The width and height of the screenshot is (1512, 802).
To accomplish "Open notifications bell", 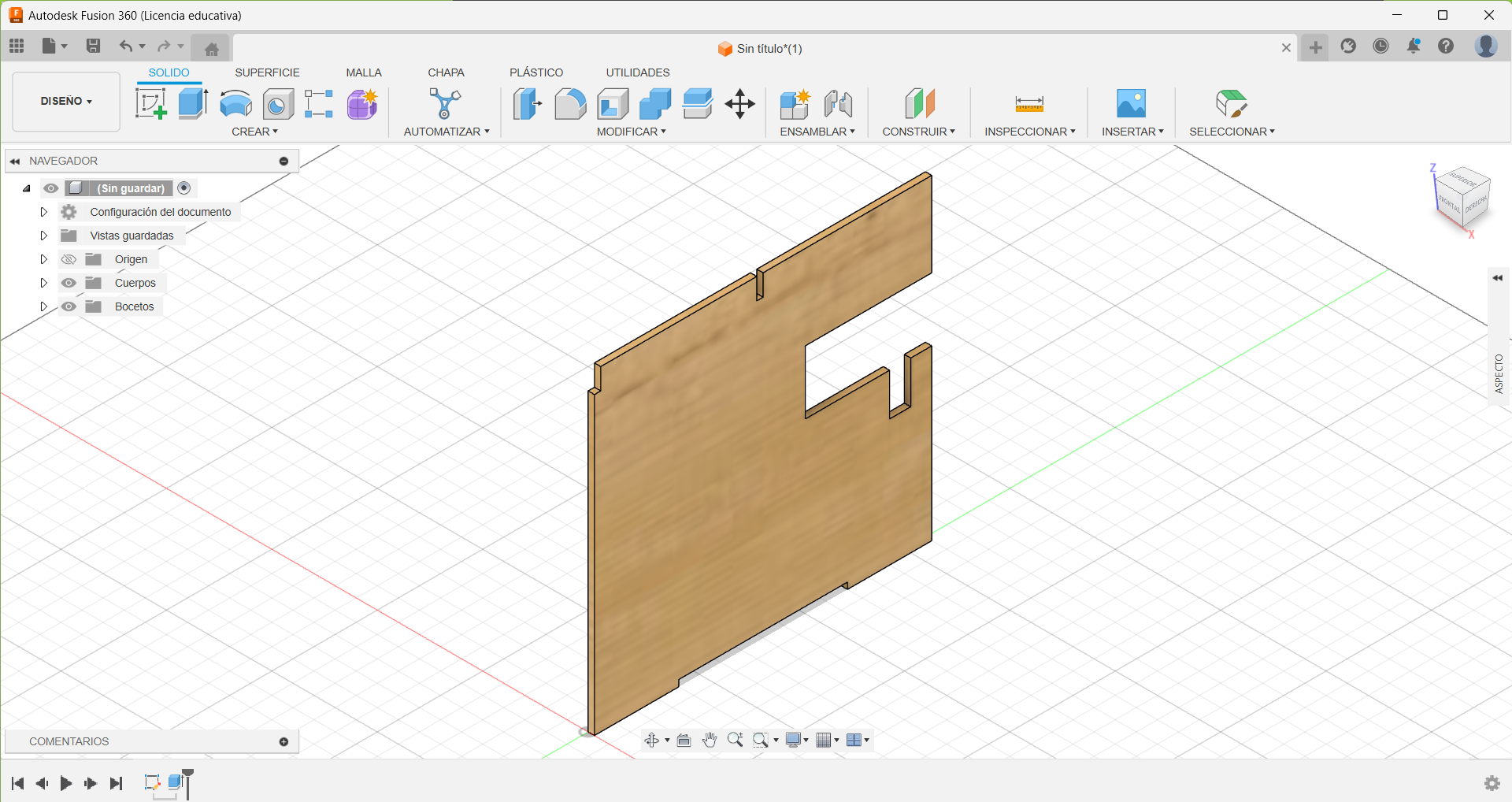I will 1414,46.
